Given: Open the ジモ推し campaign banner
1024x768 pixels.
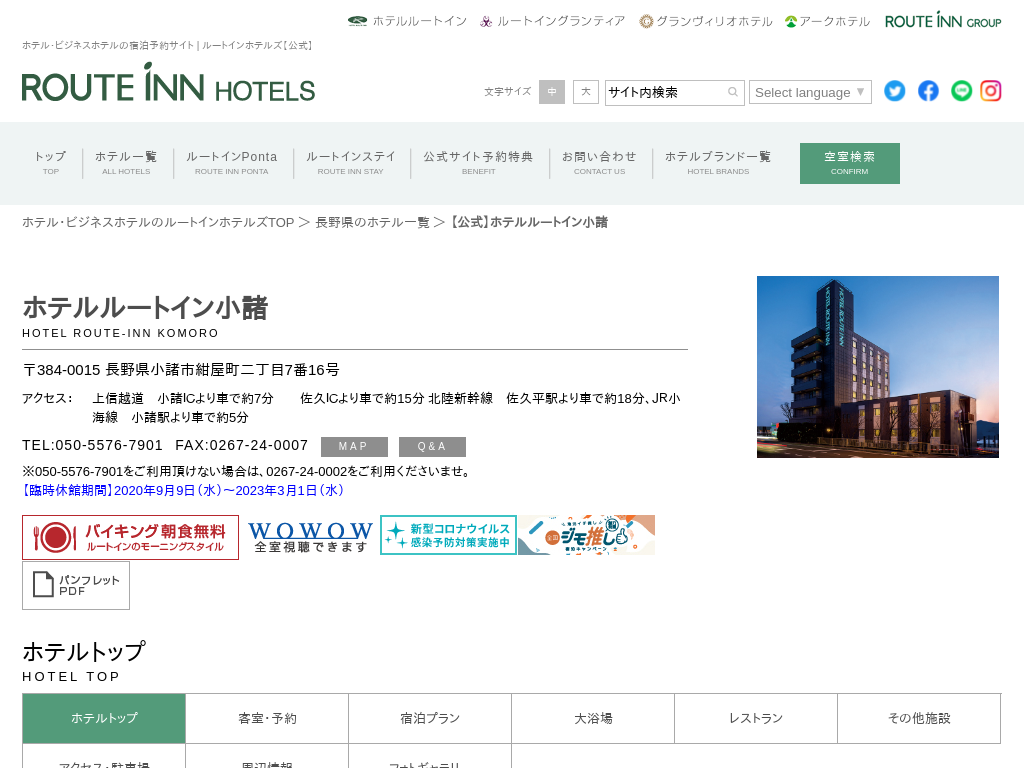Looking at the screenshot, I should pos(586,535).
